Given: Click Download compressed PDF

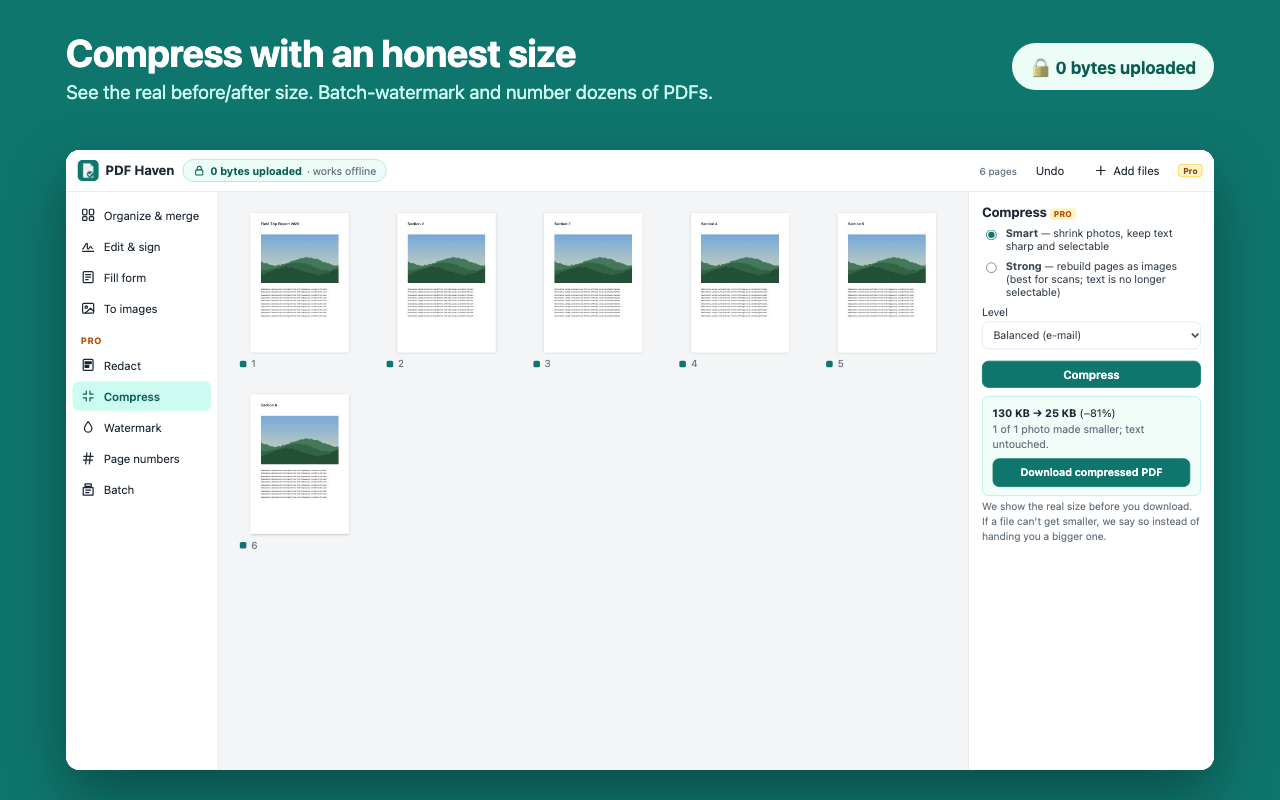Looking at the screenshot, I should tap(1091, 472).
